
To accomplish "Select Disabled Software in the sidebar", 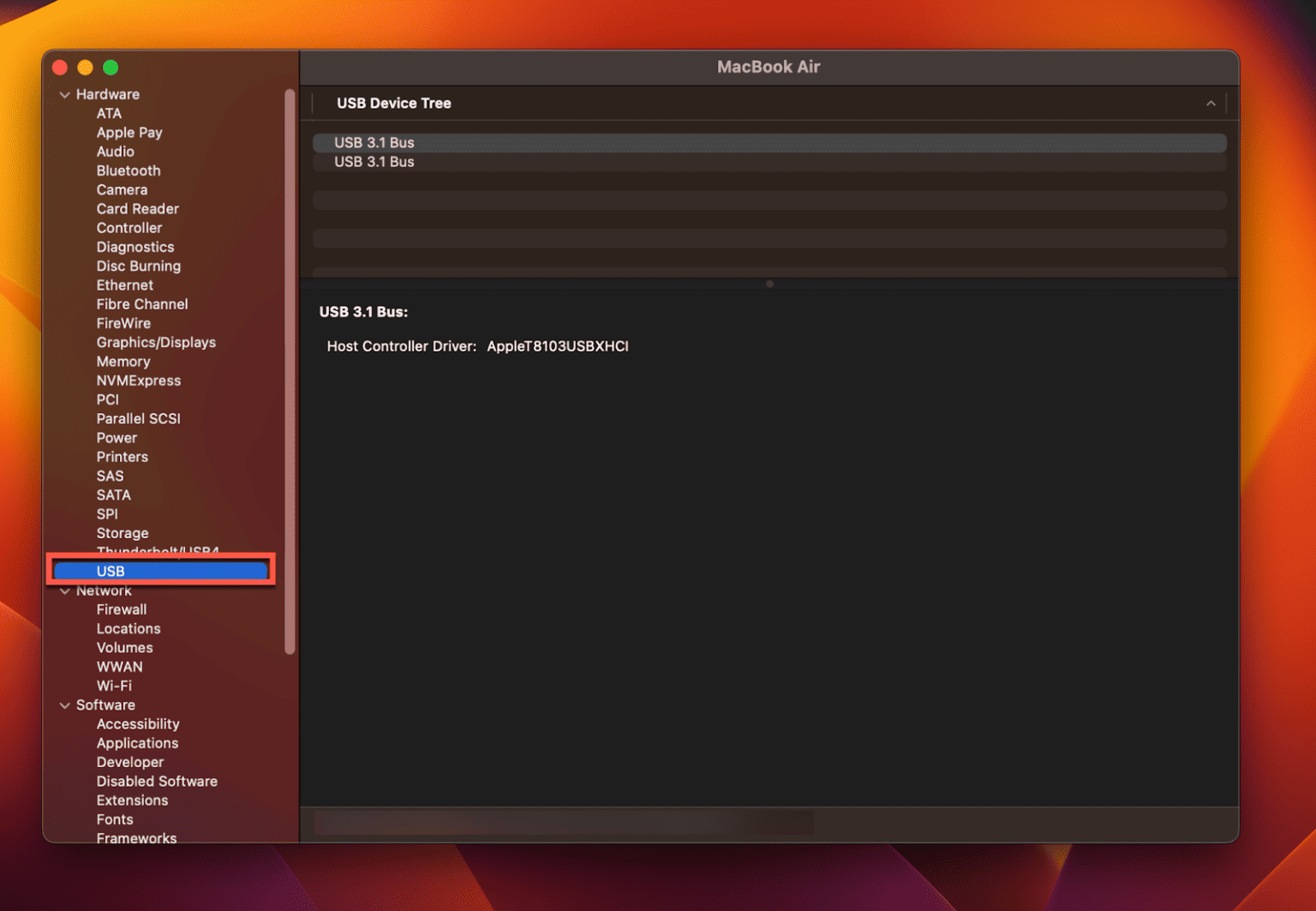I will click(157, 782).
